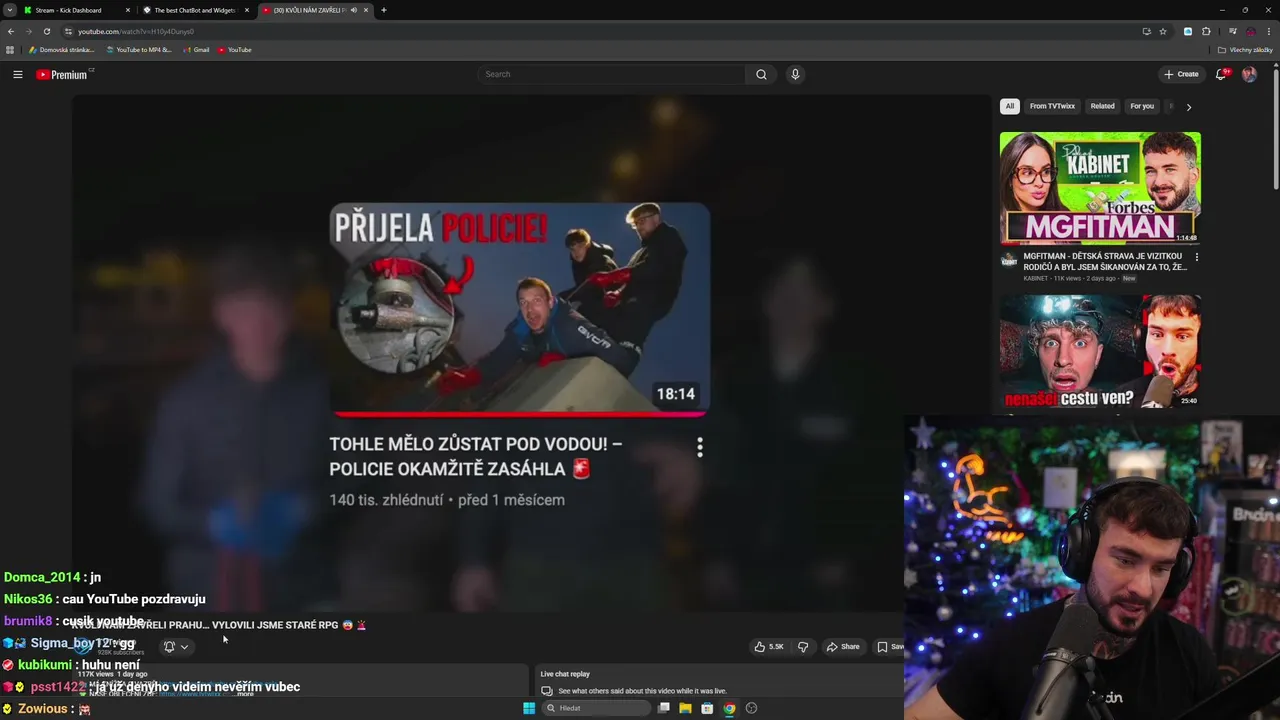
Task: Select the For you chip
Action: point(1142,106)
